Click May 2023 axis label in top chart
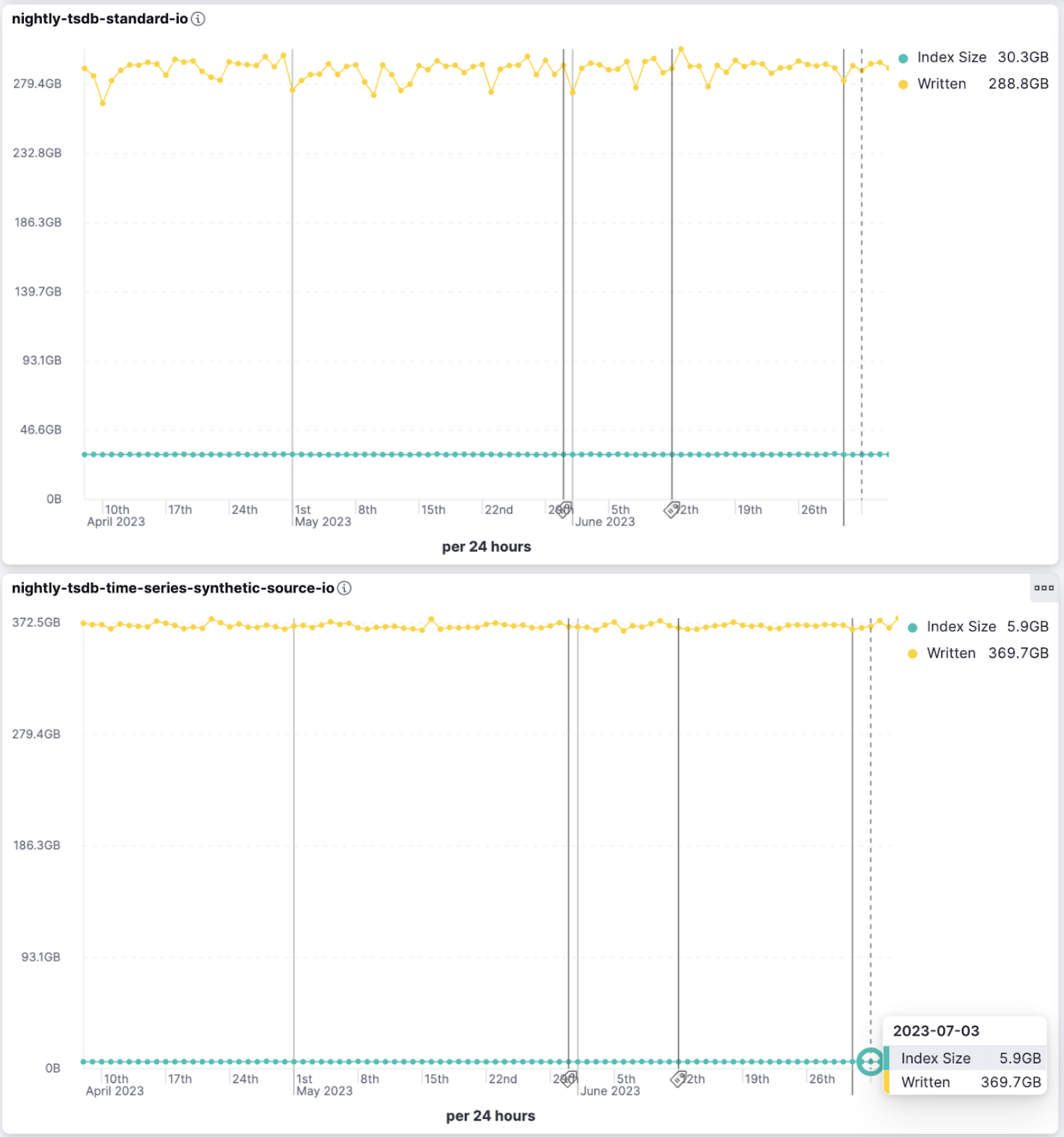The image size is (1064, 1137). point(323,521)
